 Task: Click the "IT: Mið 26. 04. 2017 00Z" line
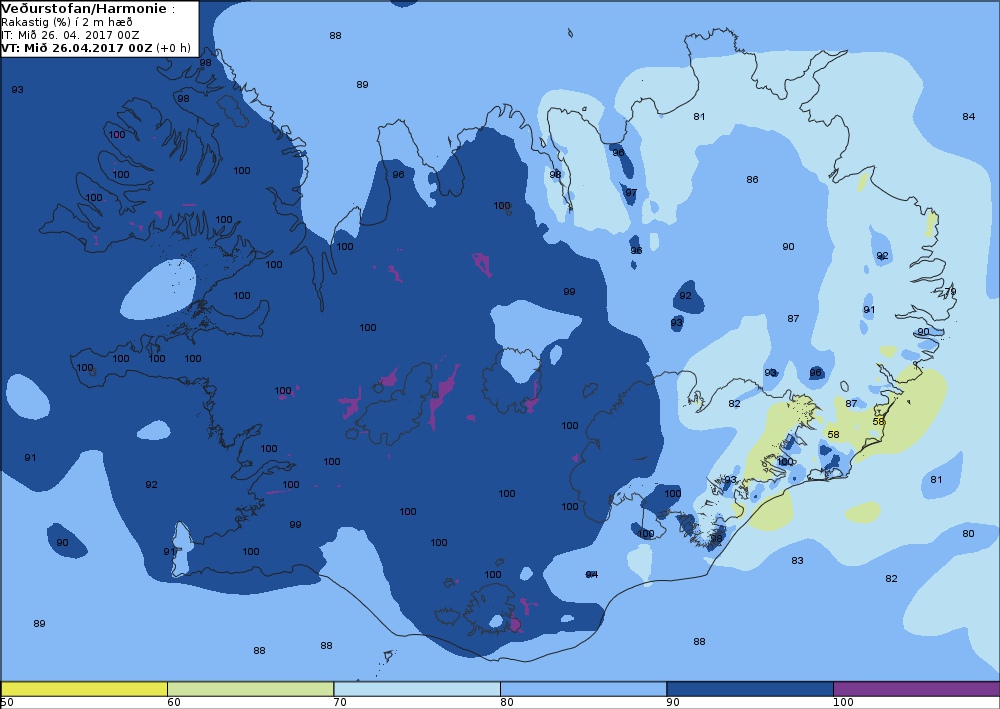pyautogui.click(x=70, y=35)
